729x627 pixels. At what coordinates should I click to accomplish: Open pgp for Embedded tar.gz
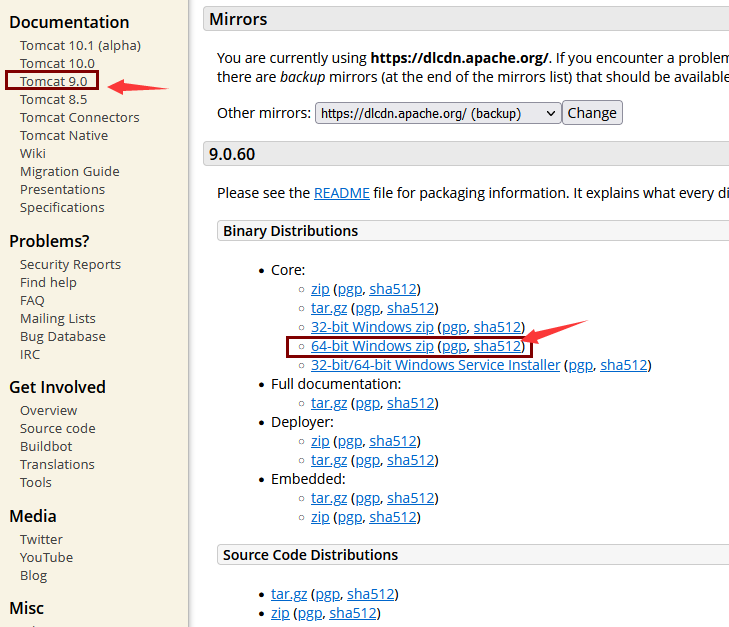coord(368,498)
